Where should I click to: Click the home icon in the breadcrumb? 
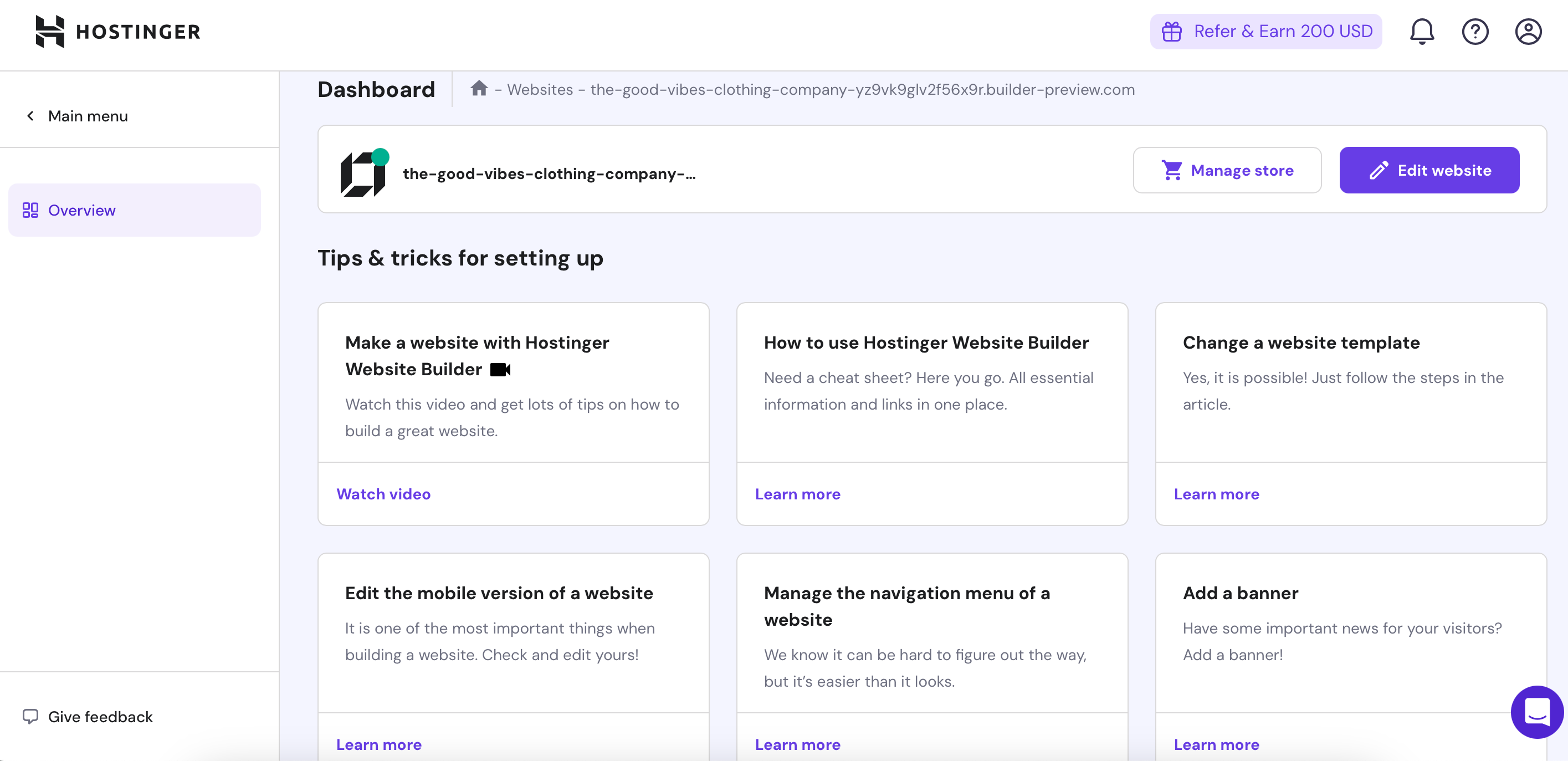point(479,88)
